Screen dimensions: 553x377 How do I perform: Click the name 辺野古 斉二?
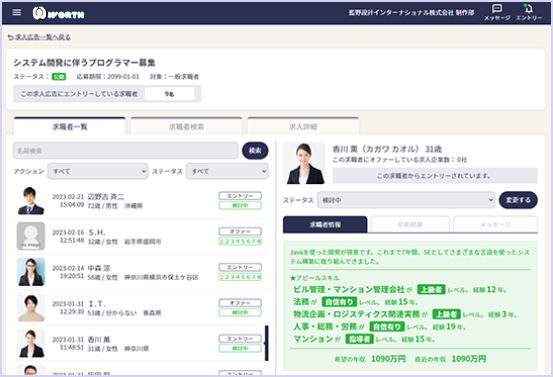(106, 196)
